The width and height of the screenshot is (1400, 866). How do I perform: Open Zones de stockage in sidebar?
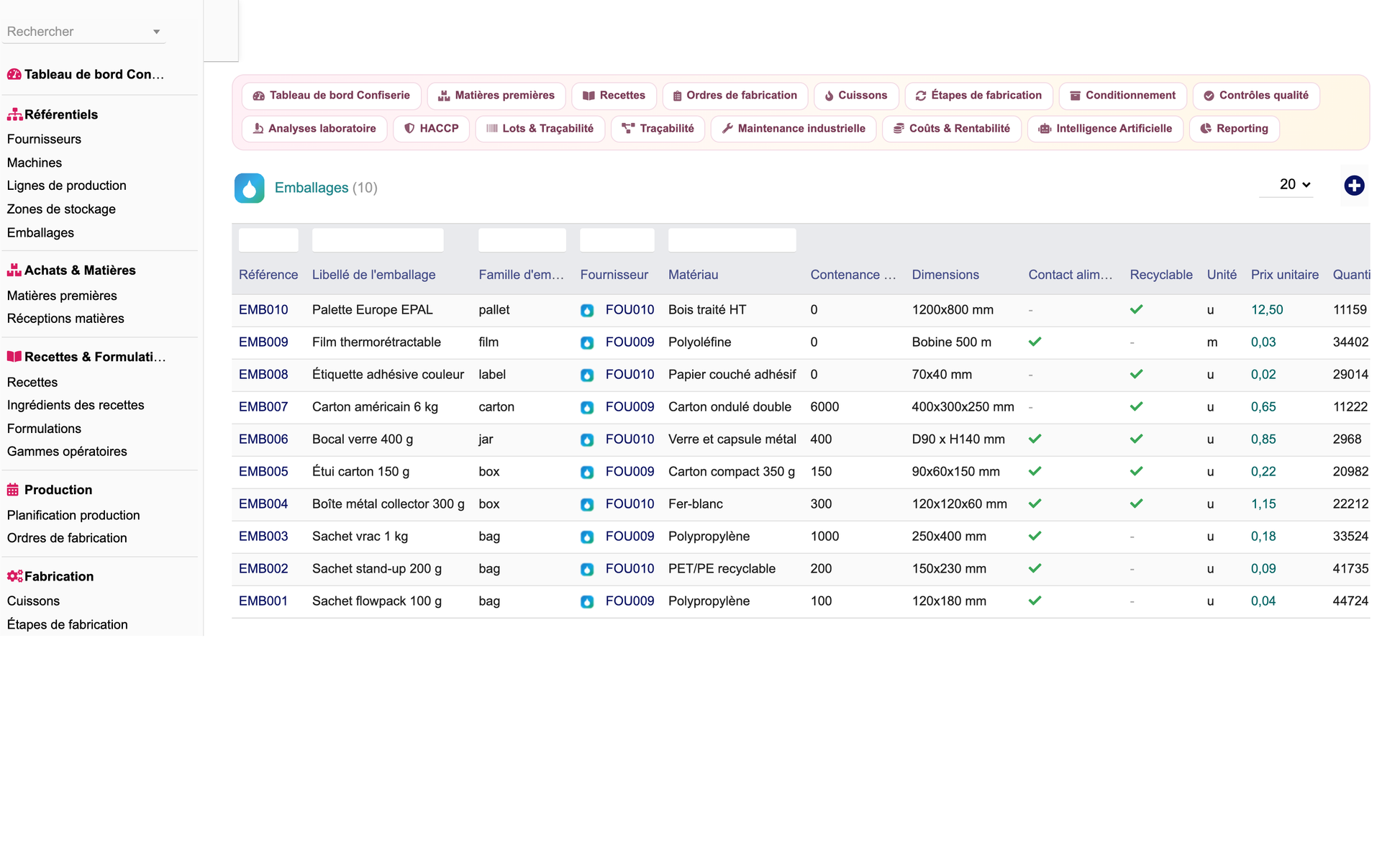tap(61, 209)
